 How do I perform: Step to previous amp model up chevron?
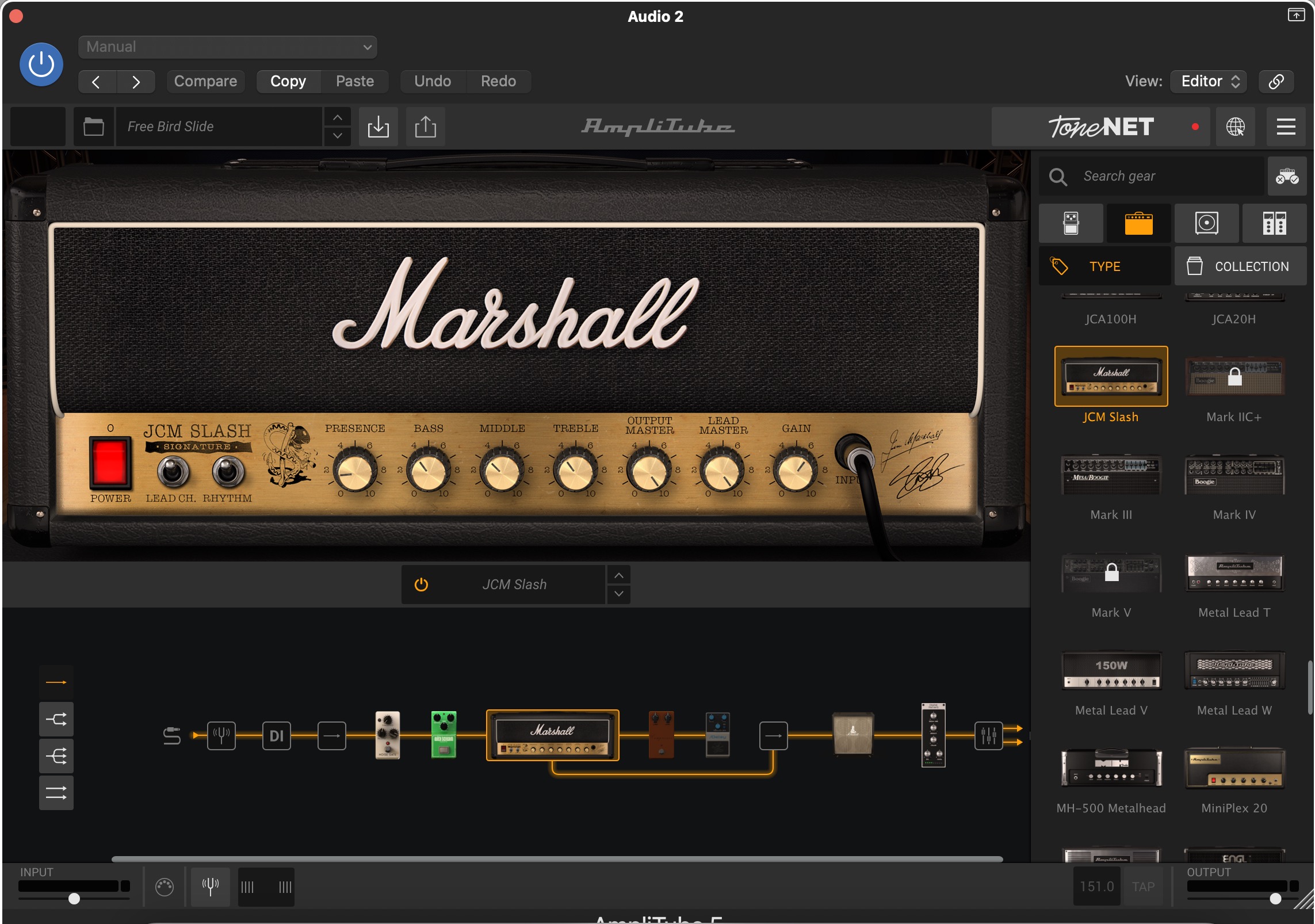tap(619, 575)
